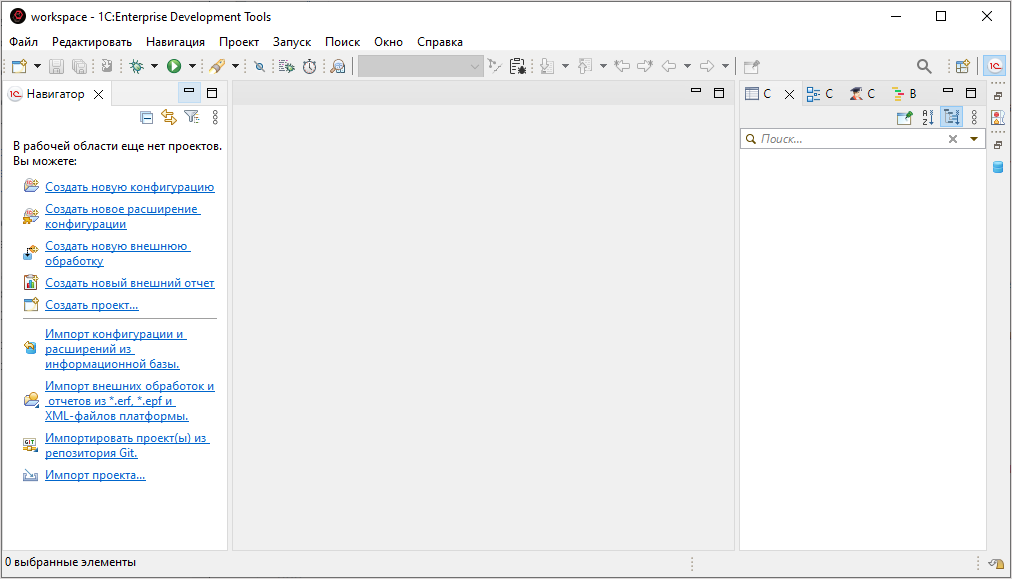
Task: Toggle the highlighted tree categories view button
Action: [x=950, y=117]
